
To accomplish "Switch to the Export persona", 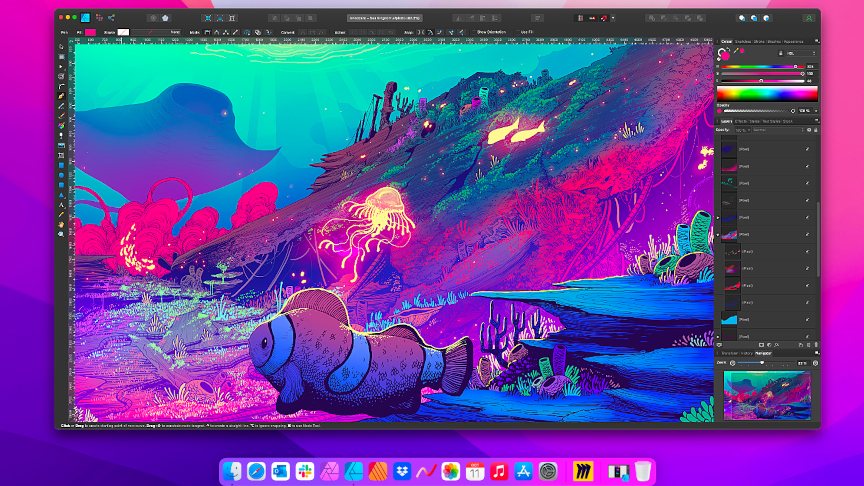I will point(112,18).
